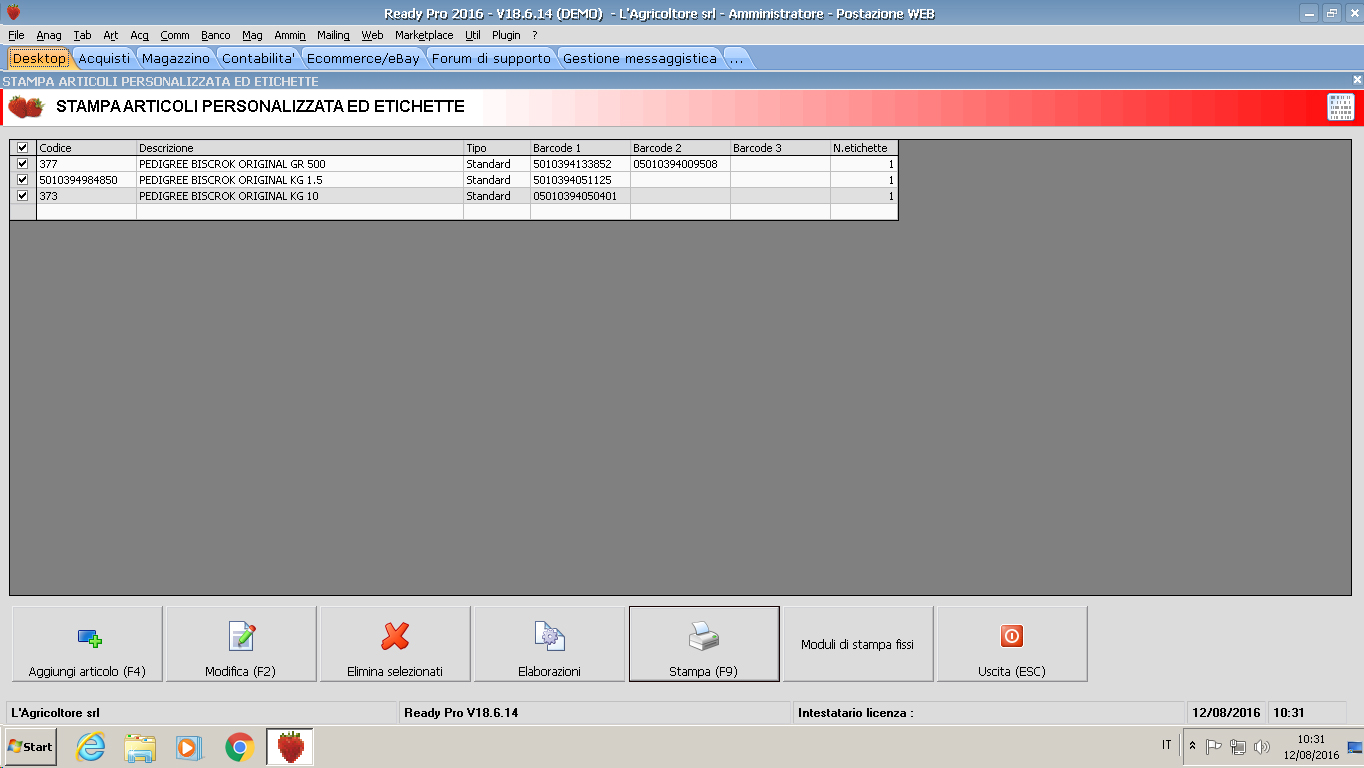Open the Web menu
This screenshot has height=768, width=1364.
372,35
